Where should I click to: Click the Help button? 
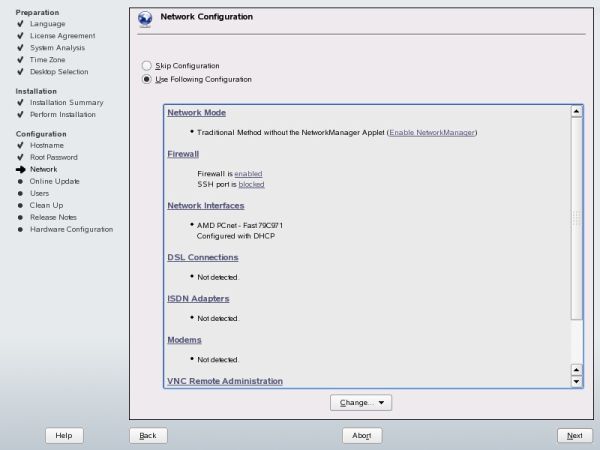click(x=64, y=435)
